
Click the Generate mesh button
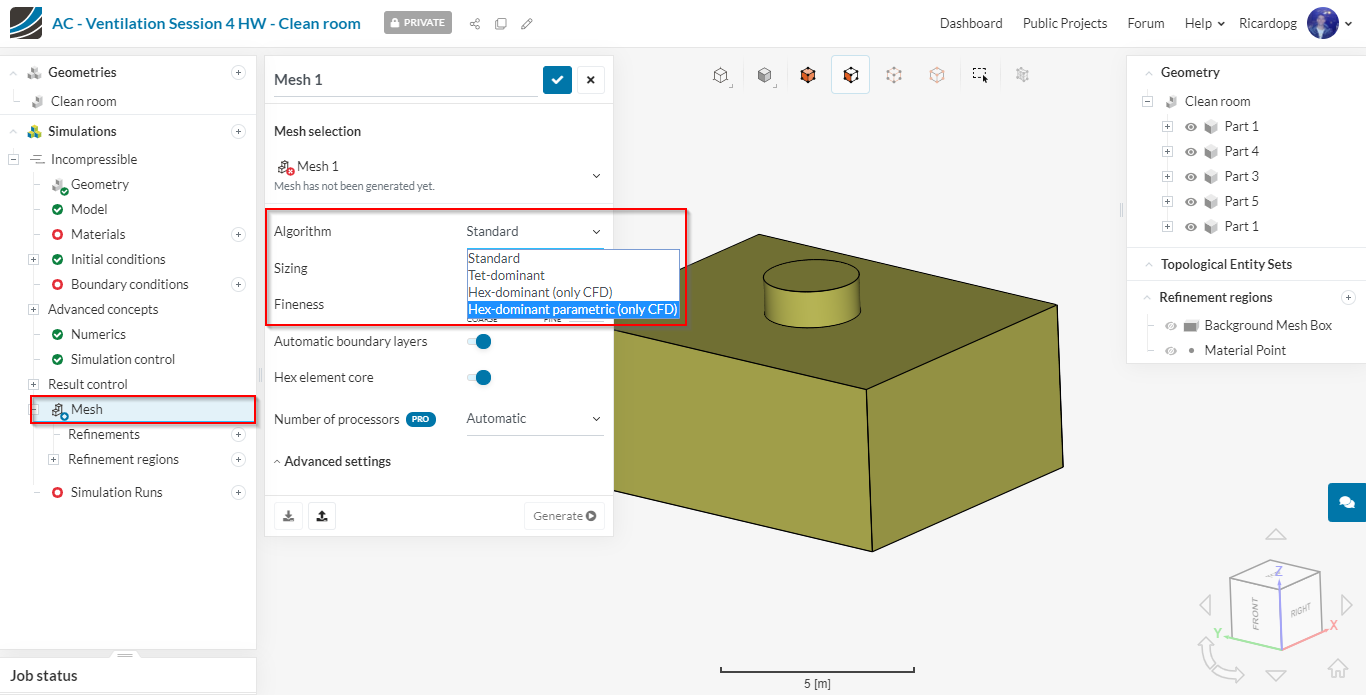click(564, 516)
